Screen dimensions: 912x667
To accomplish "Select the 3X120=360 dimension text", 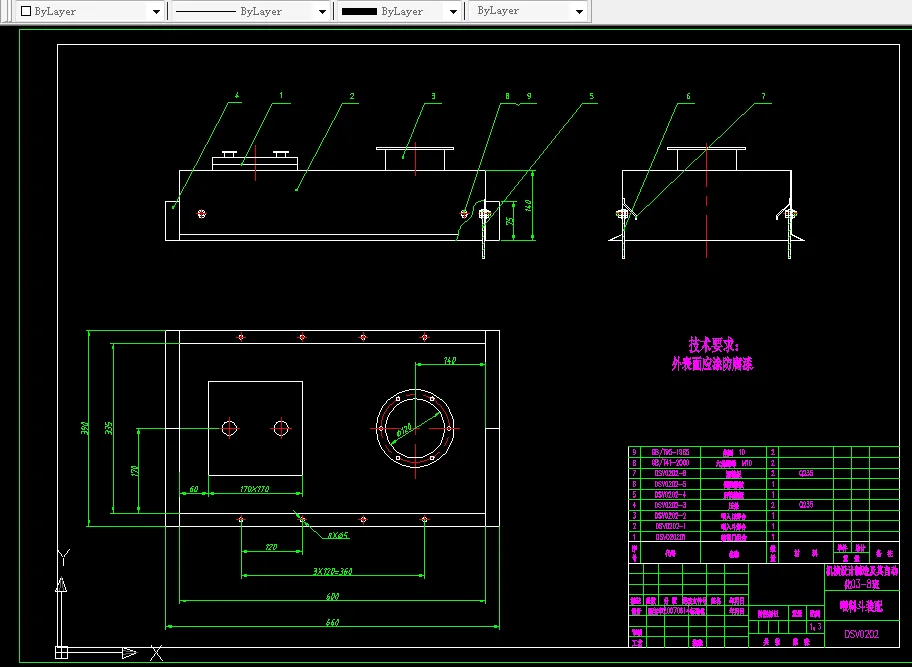I will pos(332,571).
